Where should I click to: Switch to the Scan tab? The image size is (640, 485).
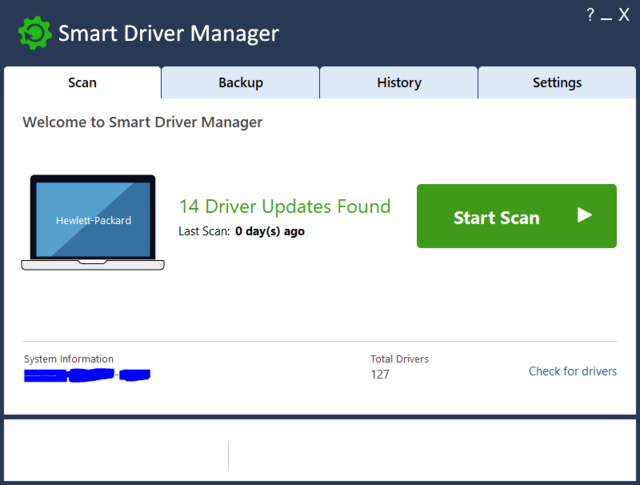(x=82, y=82)
